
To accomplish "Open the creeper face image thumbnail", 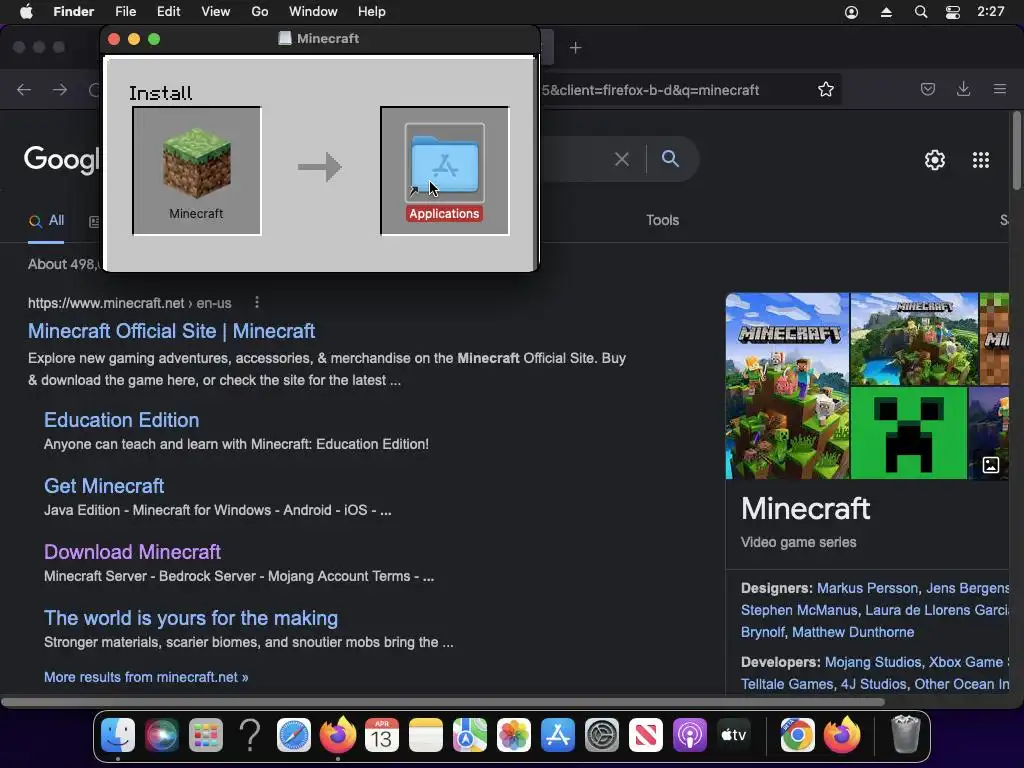I will (x=908, y=433).
